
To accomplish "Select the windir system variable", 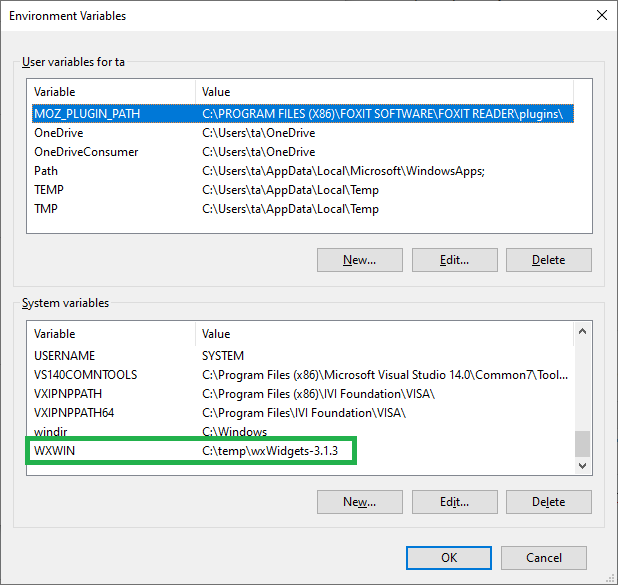I will tap(51, 432).
